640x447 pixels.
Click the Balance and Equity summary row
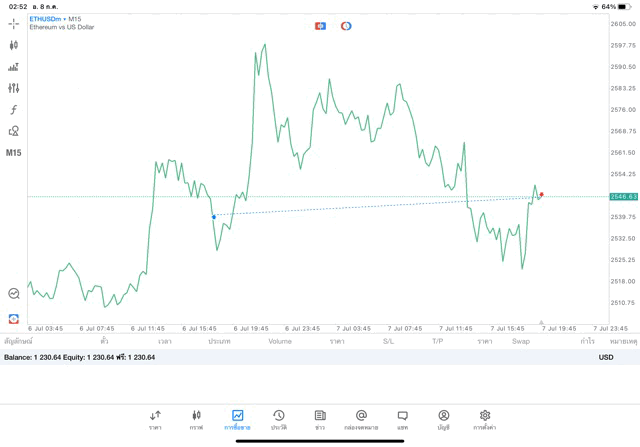point(80,357)
